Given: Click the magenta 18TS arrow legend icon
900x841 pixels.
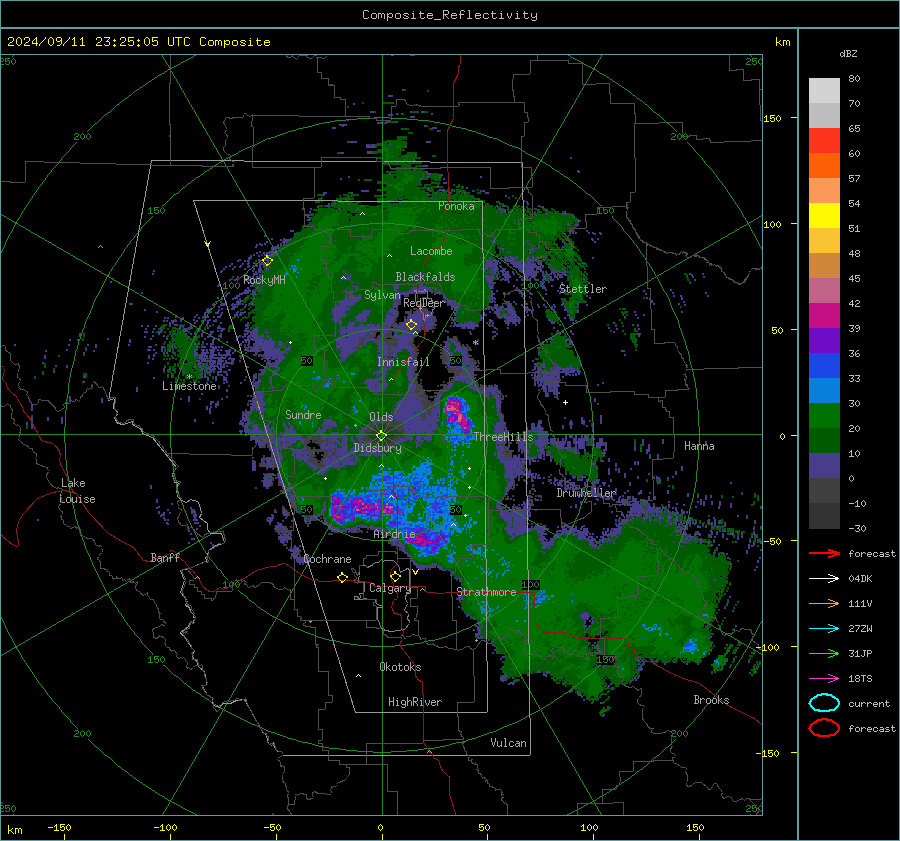Looking at the screenshot, I should 824,679.
